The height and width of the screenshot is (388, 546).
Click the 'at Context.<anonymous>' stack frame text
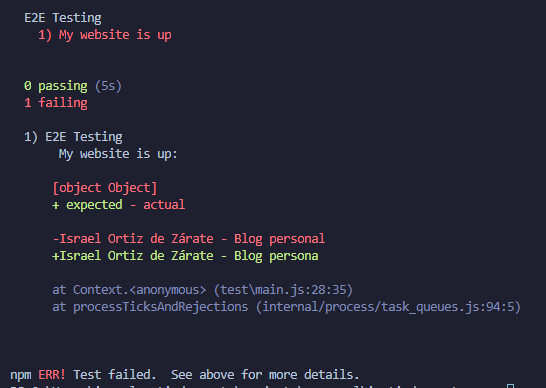pos(129,290)
